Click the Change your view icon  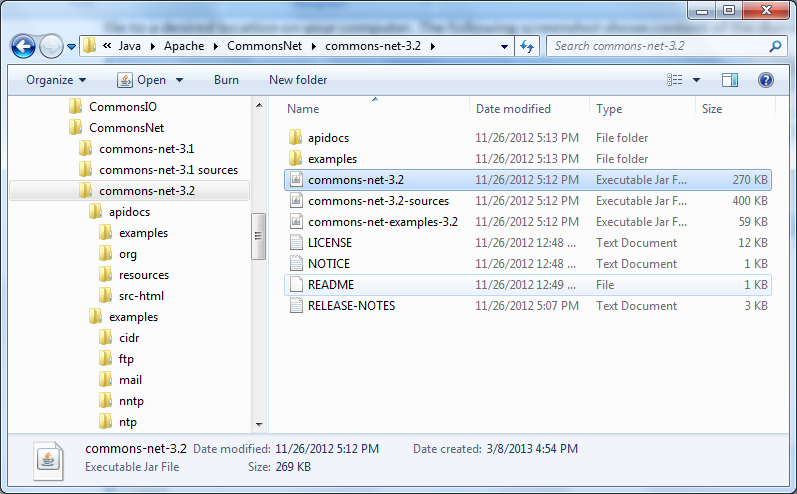pos(675,80)
